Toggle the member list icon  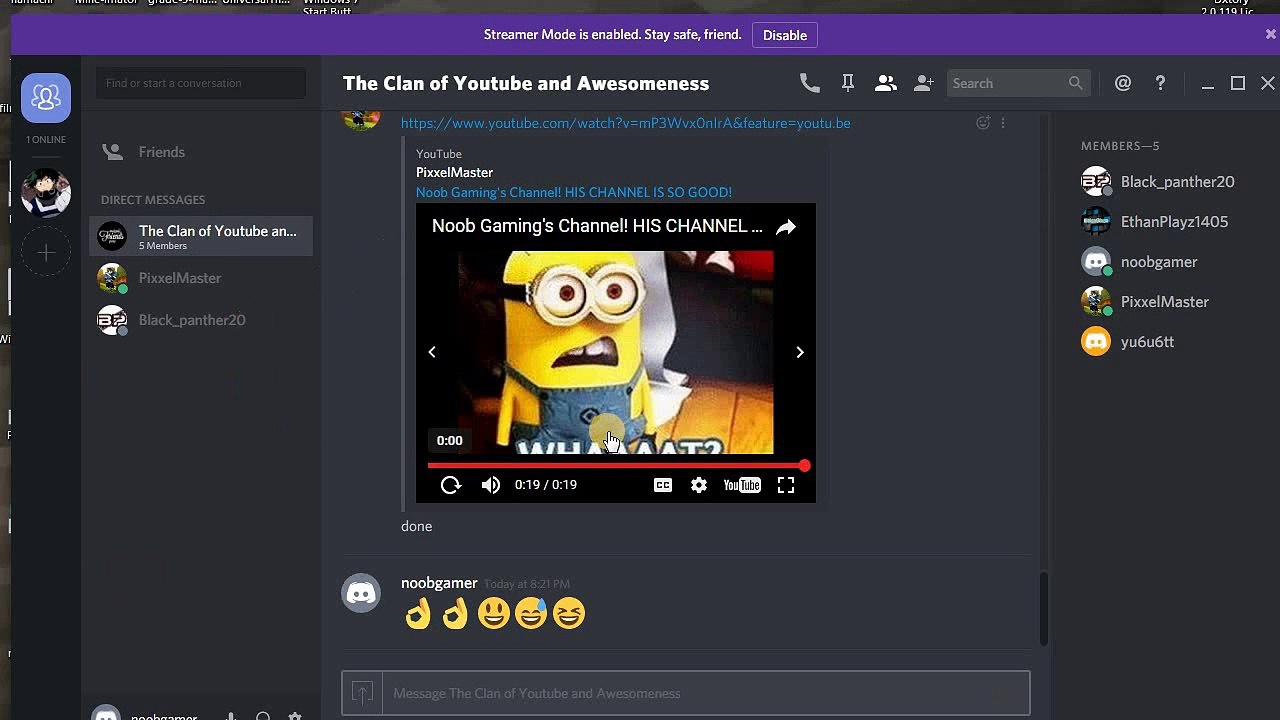(x=885, y=83)
